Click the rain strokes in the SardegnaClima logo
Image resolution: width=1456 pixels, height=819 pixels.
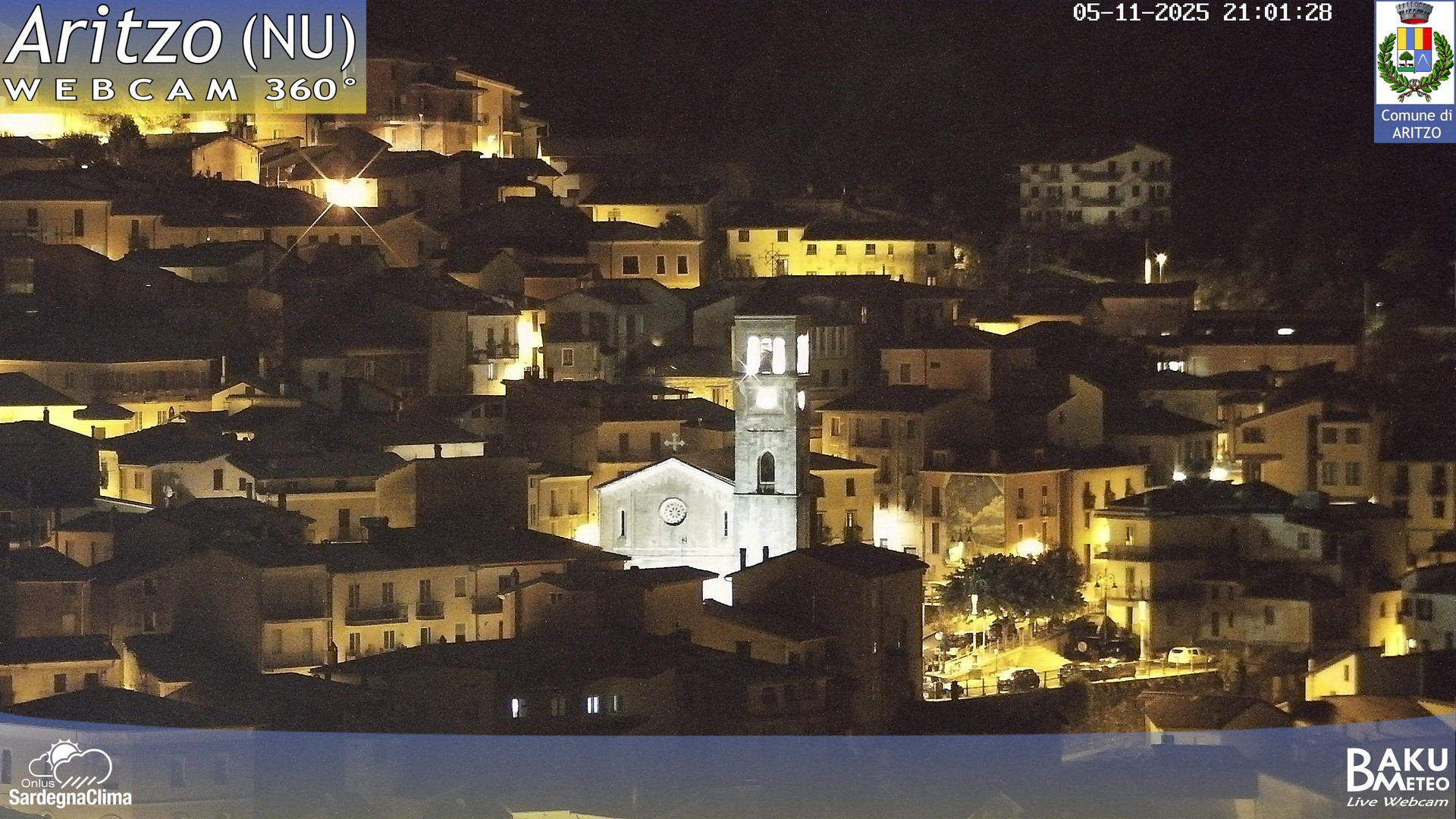point(79,782)
